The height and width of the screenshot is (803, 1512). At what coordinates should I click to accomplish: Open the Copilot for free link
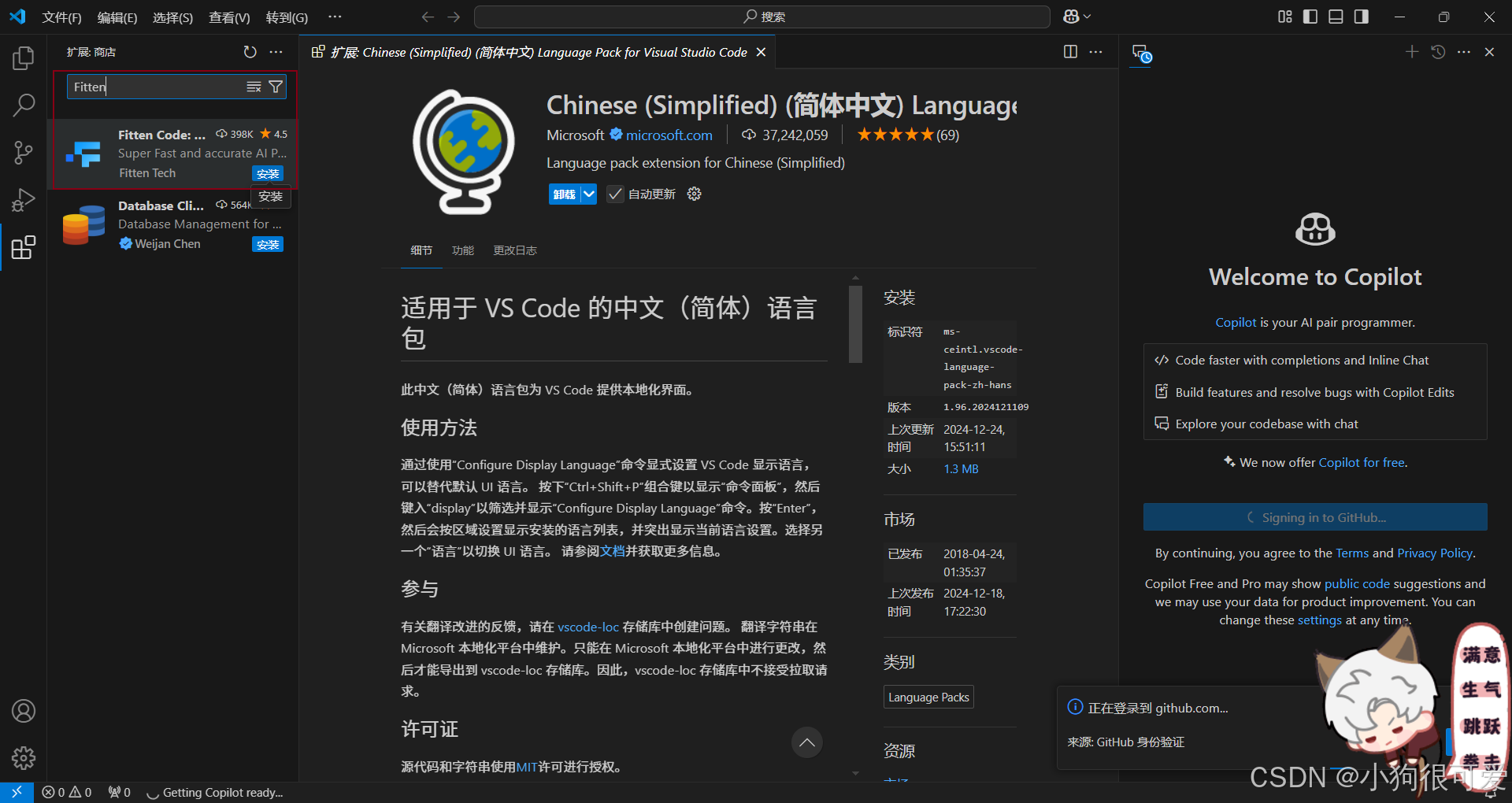(x=1362, y=463)
